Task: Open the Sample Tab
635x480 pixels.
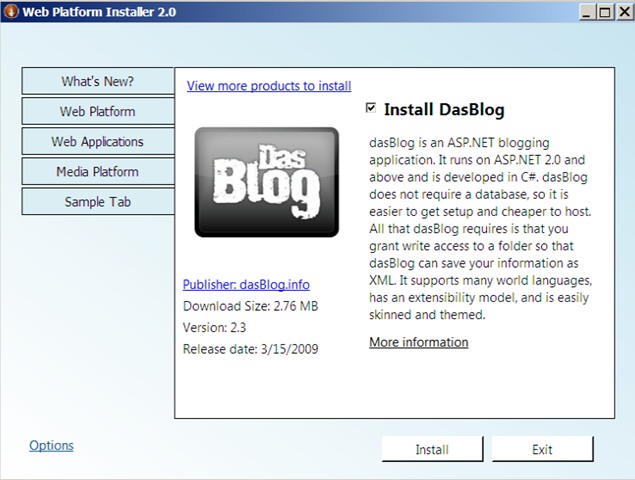Action: [x=98, y=202]
